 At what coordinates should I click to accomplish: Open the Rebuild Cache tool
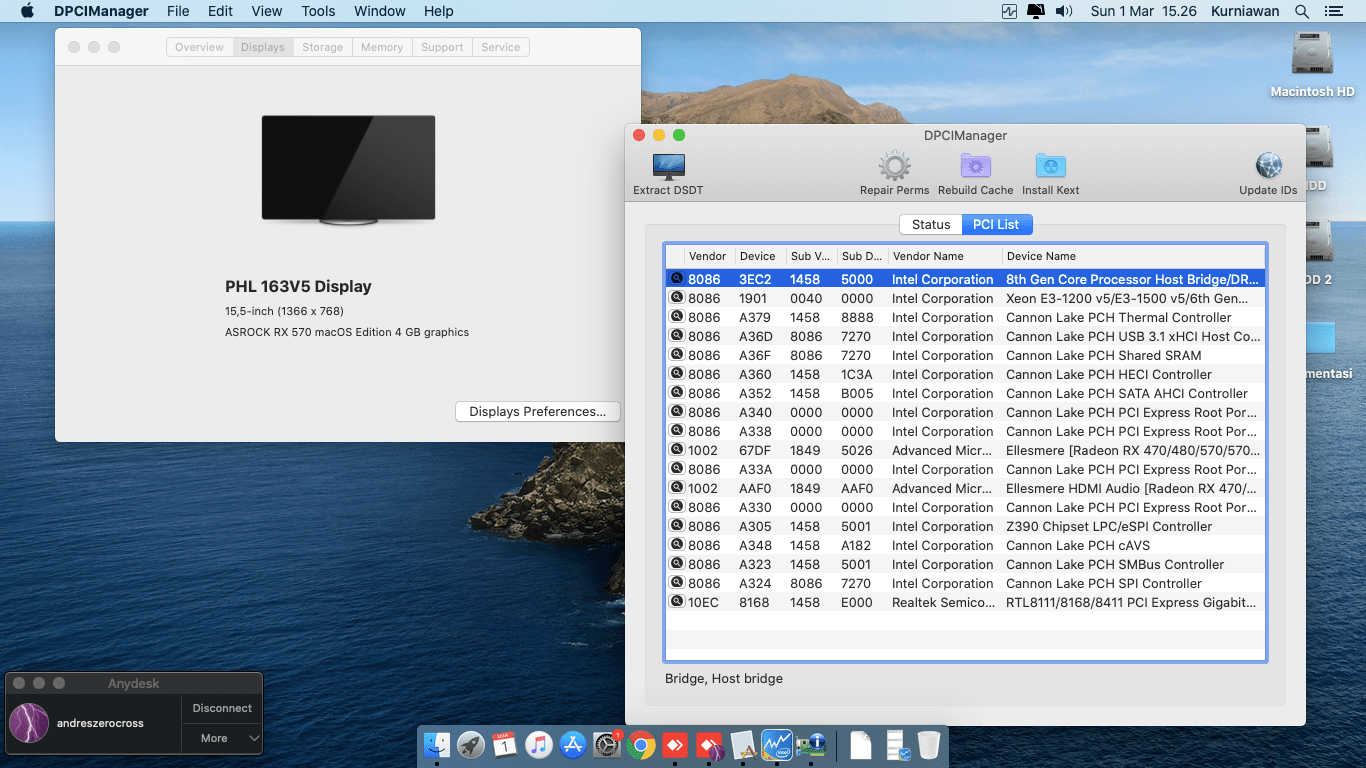[975, 166]
